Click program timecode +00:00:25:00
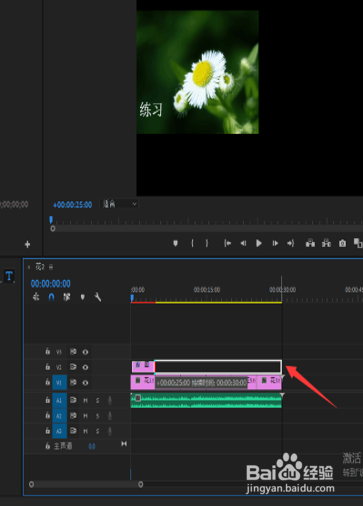 (73, 204)
